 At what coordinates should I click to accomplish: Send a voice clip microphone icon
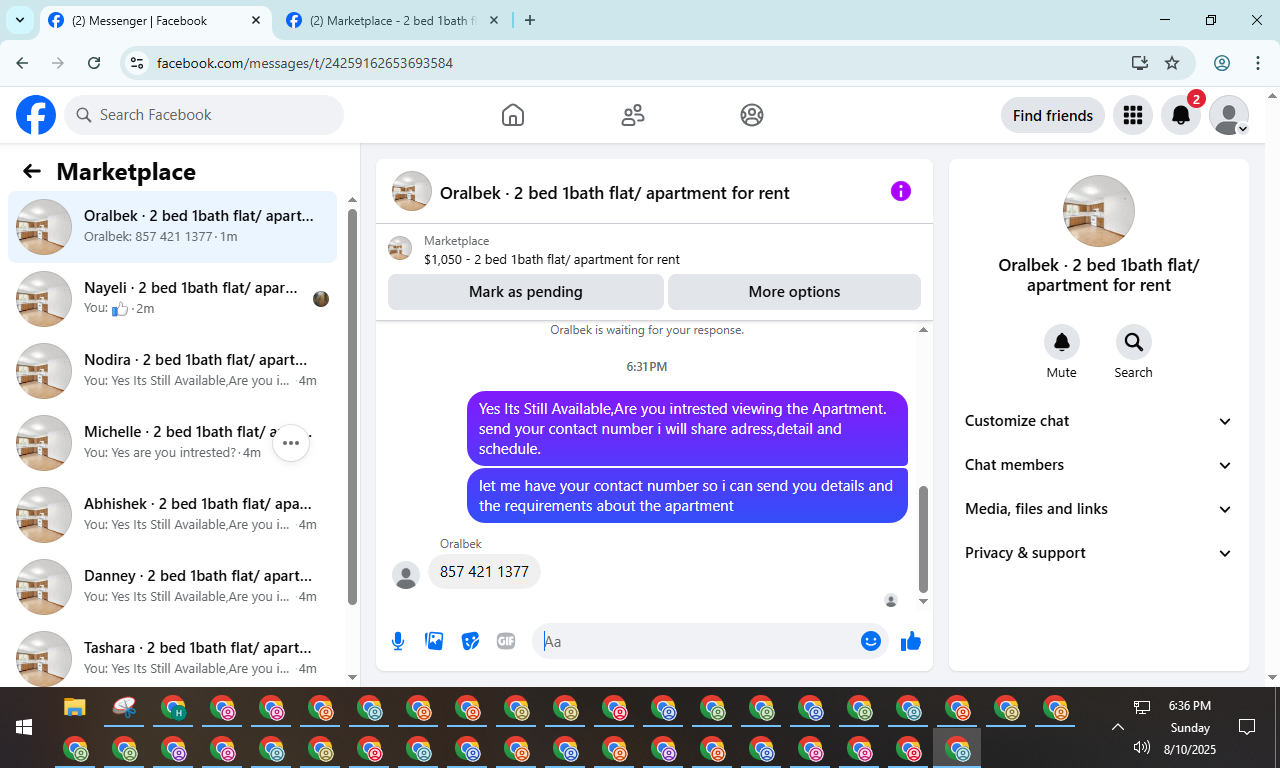(398, 641)
